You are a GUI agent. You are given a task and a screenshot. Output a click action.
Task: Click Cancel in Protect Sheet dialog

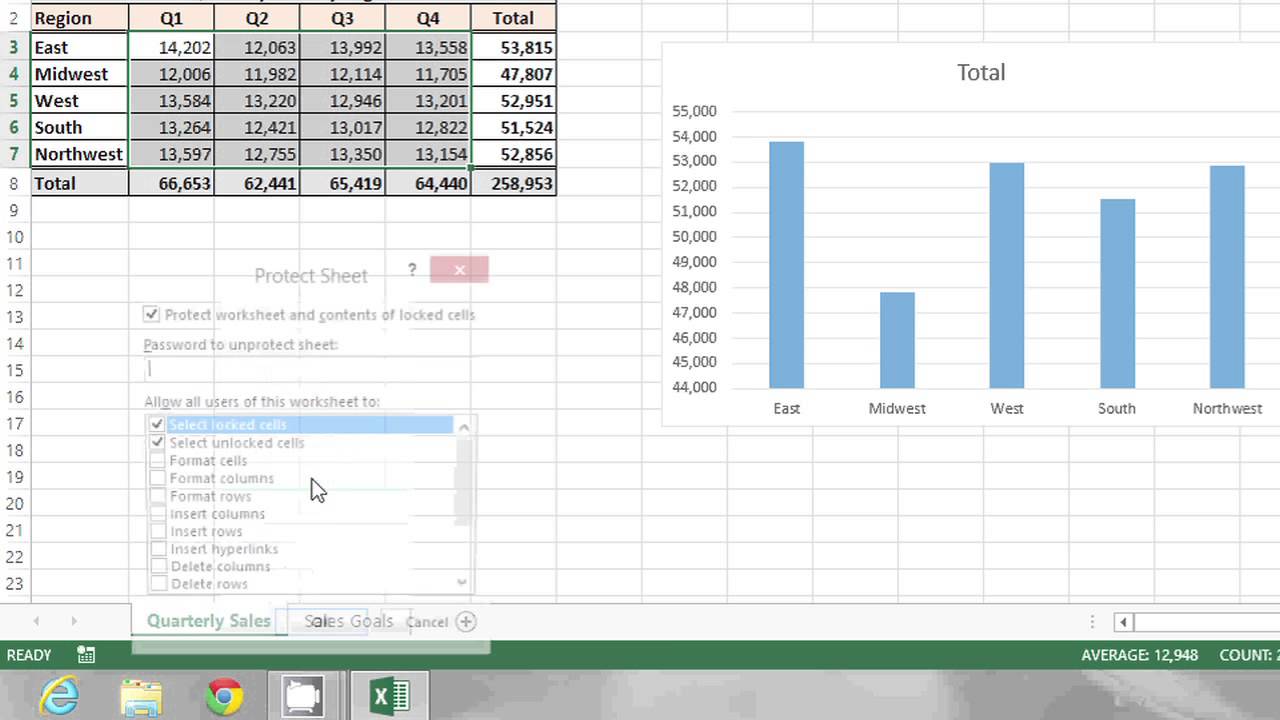click(427, 622)
